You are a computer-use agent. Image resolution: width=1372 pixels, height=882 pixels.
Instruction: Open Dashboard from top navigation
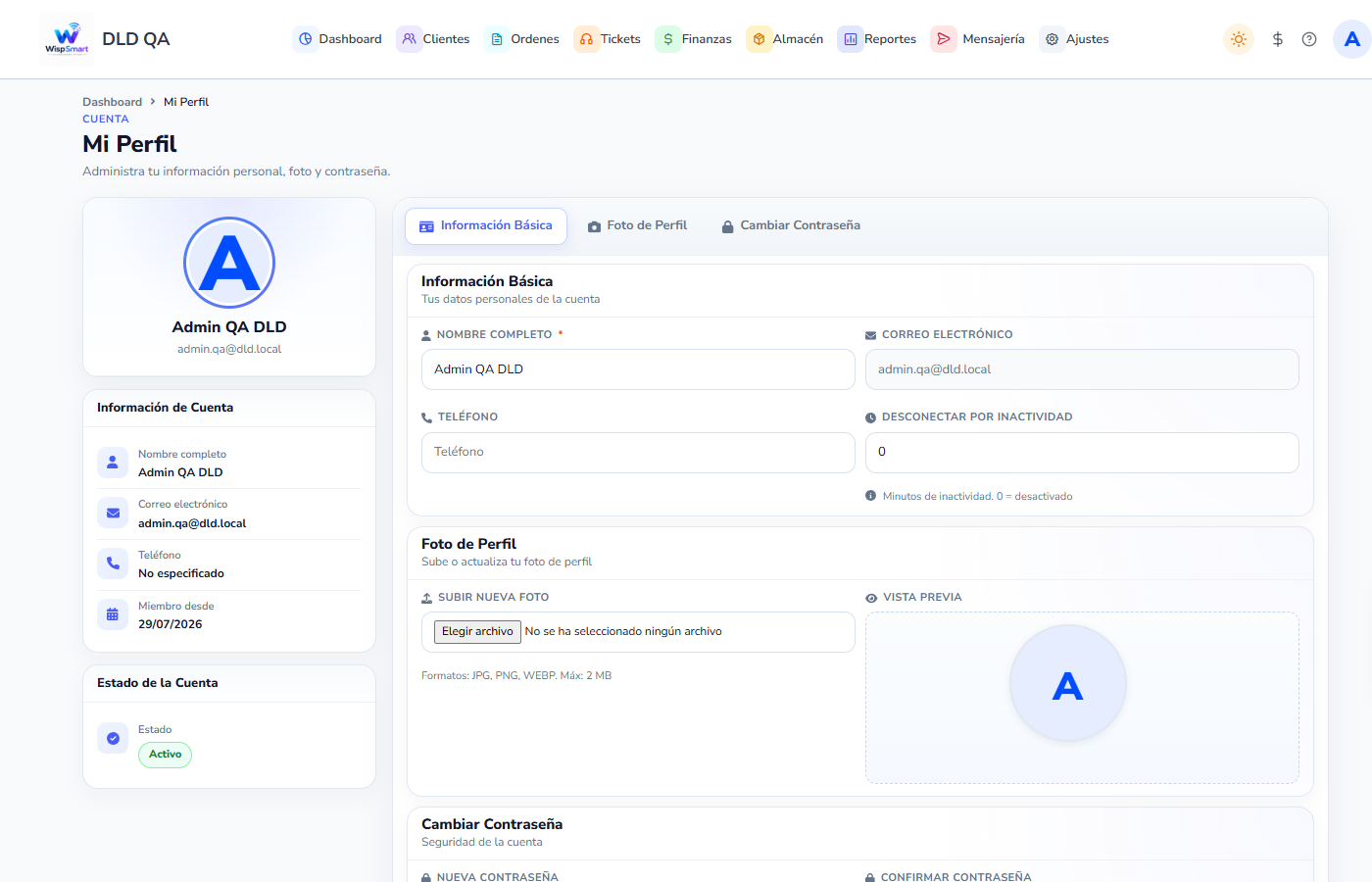pos(338,39)
